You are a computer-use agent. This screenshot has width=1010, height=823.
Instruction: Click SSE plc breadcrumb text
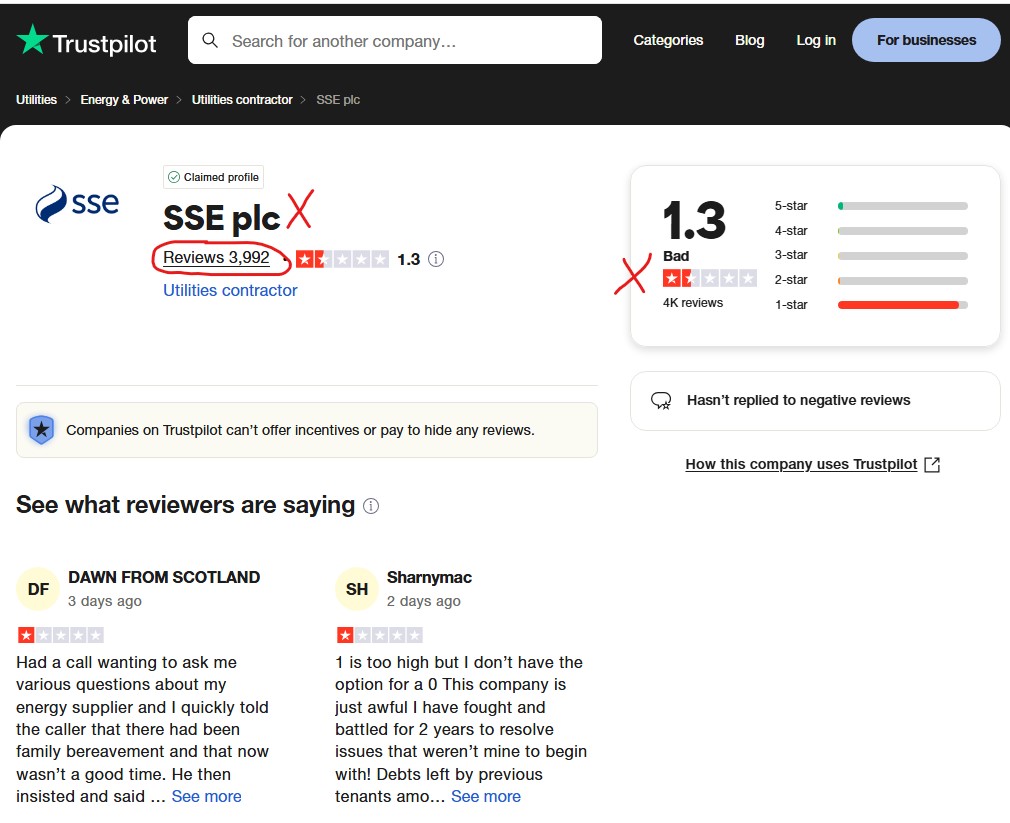point(338,100)
